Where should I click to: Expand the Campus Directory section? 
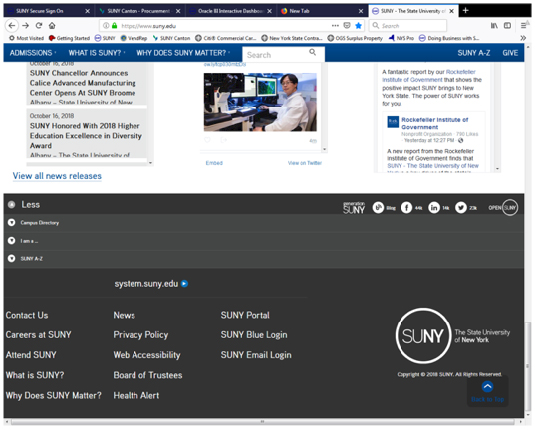[12, 223]
